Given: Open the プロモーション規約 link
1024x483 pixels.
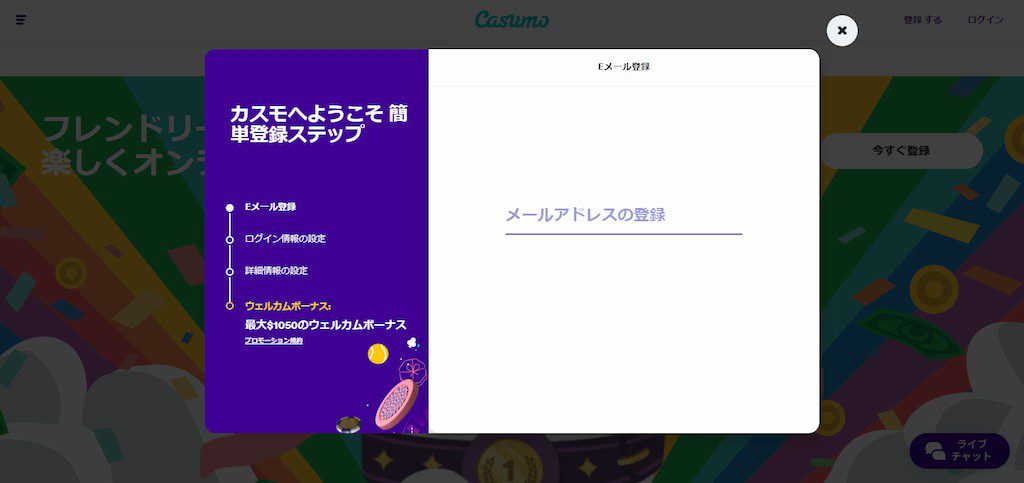Looking at the screenshot, I should pos(274,341).
